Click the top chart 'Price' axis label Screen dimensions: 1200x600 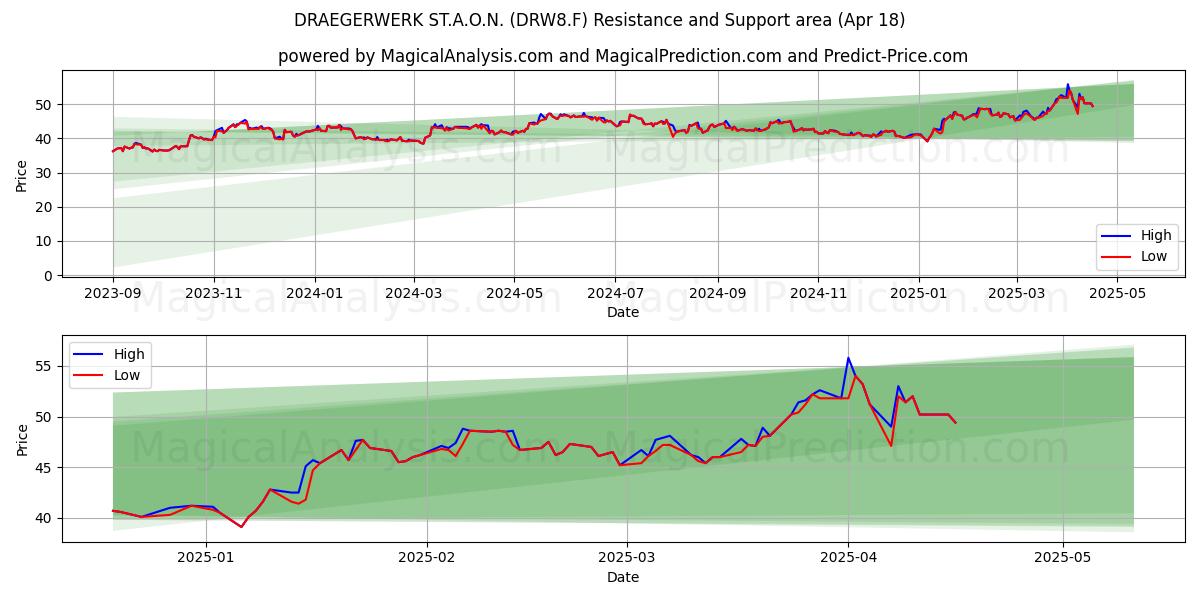tap(22, 174)
